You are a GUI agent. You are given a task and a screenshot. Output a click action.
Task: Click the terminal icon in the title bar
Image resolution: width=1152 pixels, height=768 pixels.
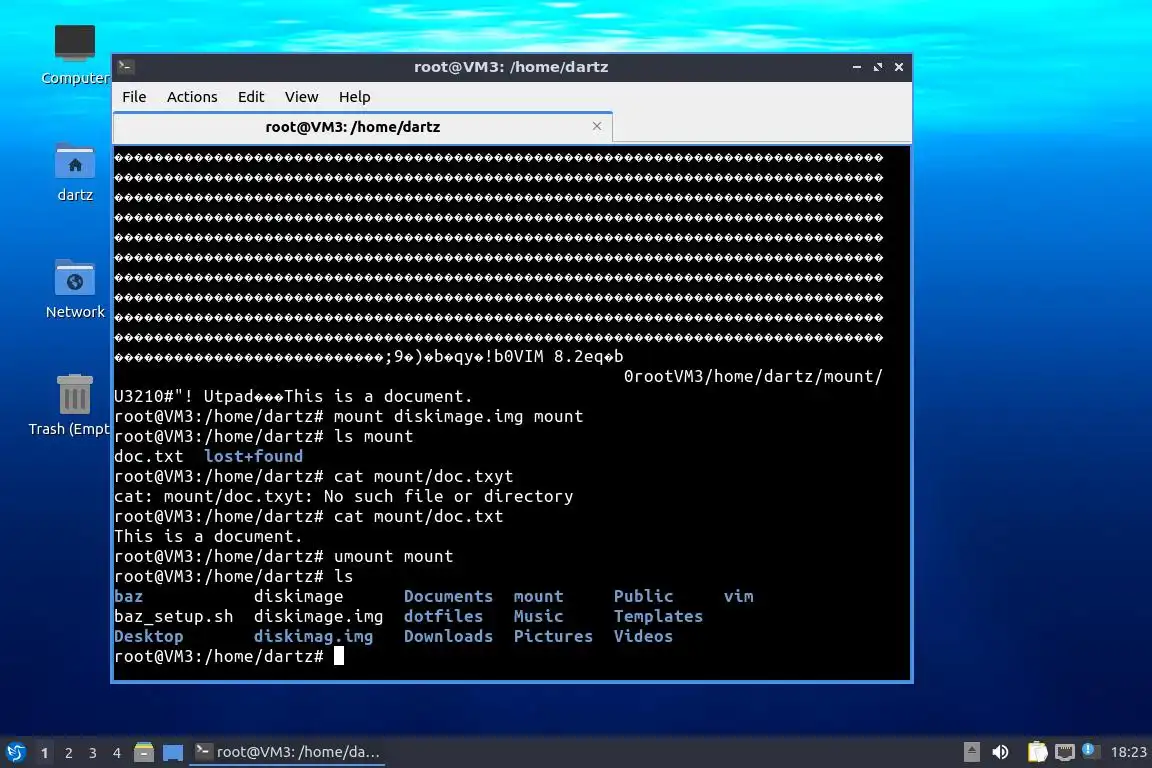tap(126, 67)
